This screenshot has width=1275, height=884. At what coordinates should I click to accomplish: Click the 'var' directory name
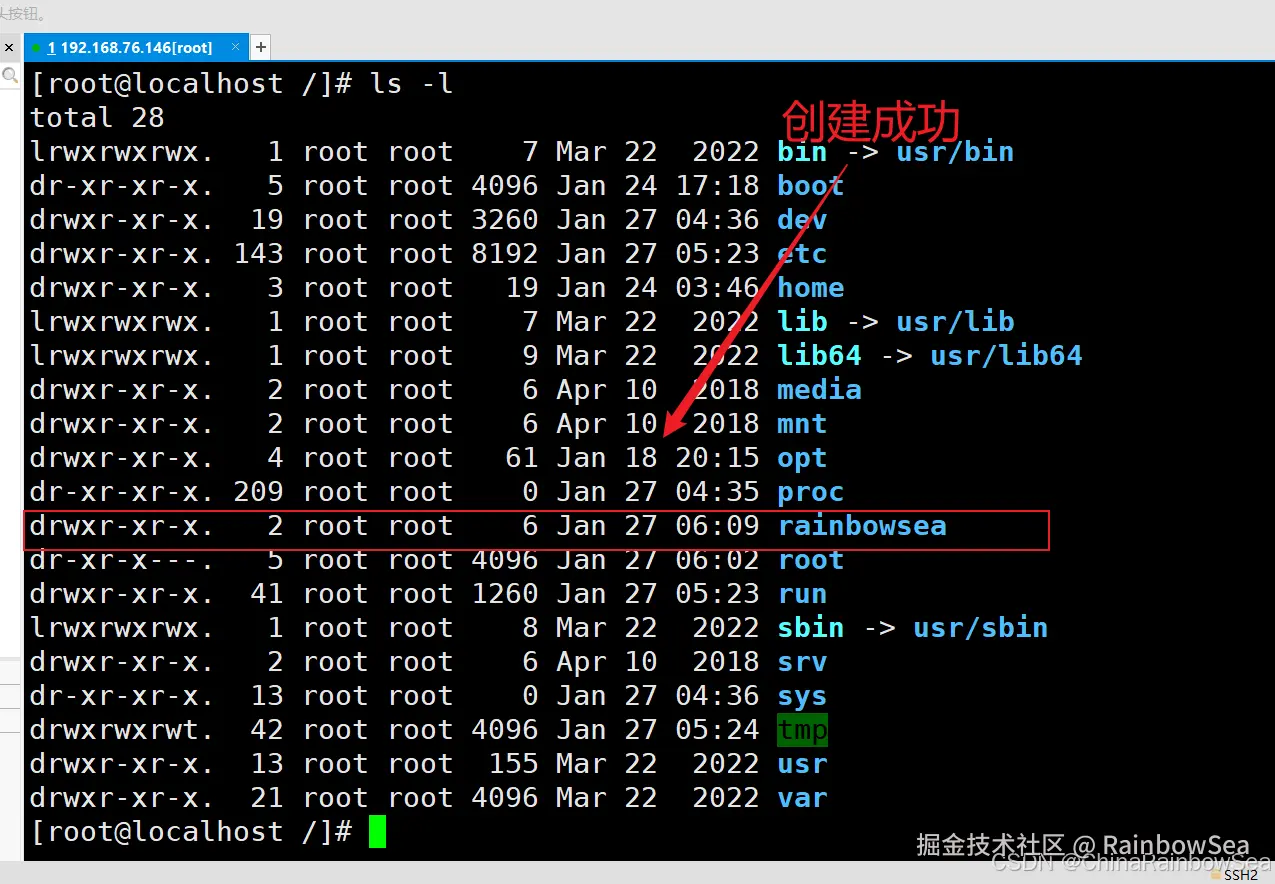[802, 798]
